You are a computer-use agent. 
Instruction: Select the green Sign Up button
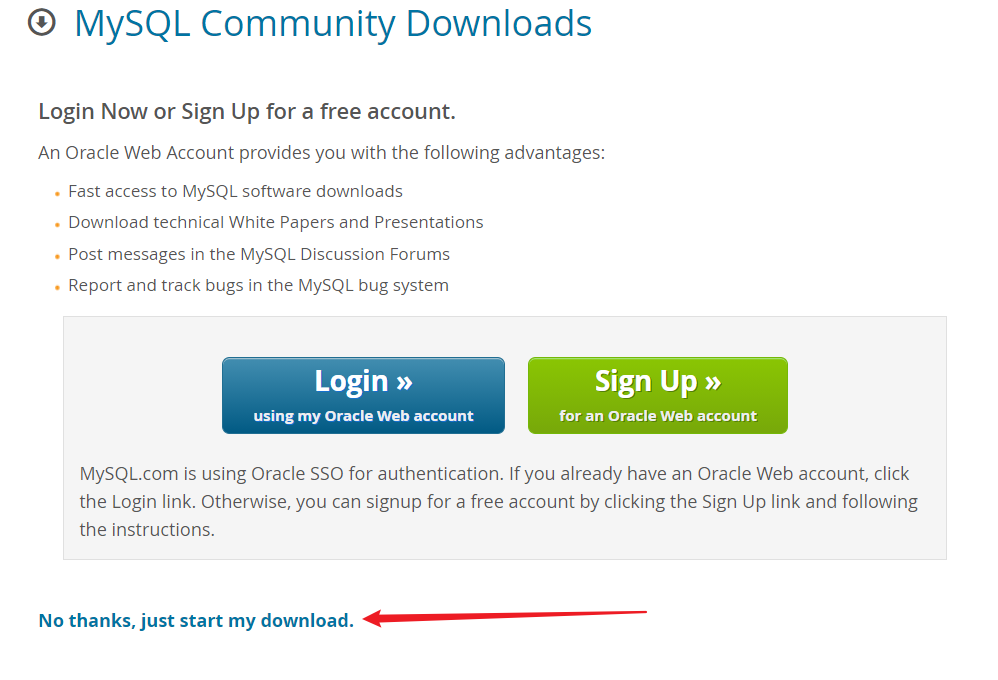click(x=657, y=395)
